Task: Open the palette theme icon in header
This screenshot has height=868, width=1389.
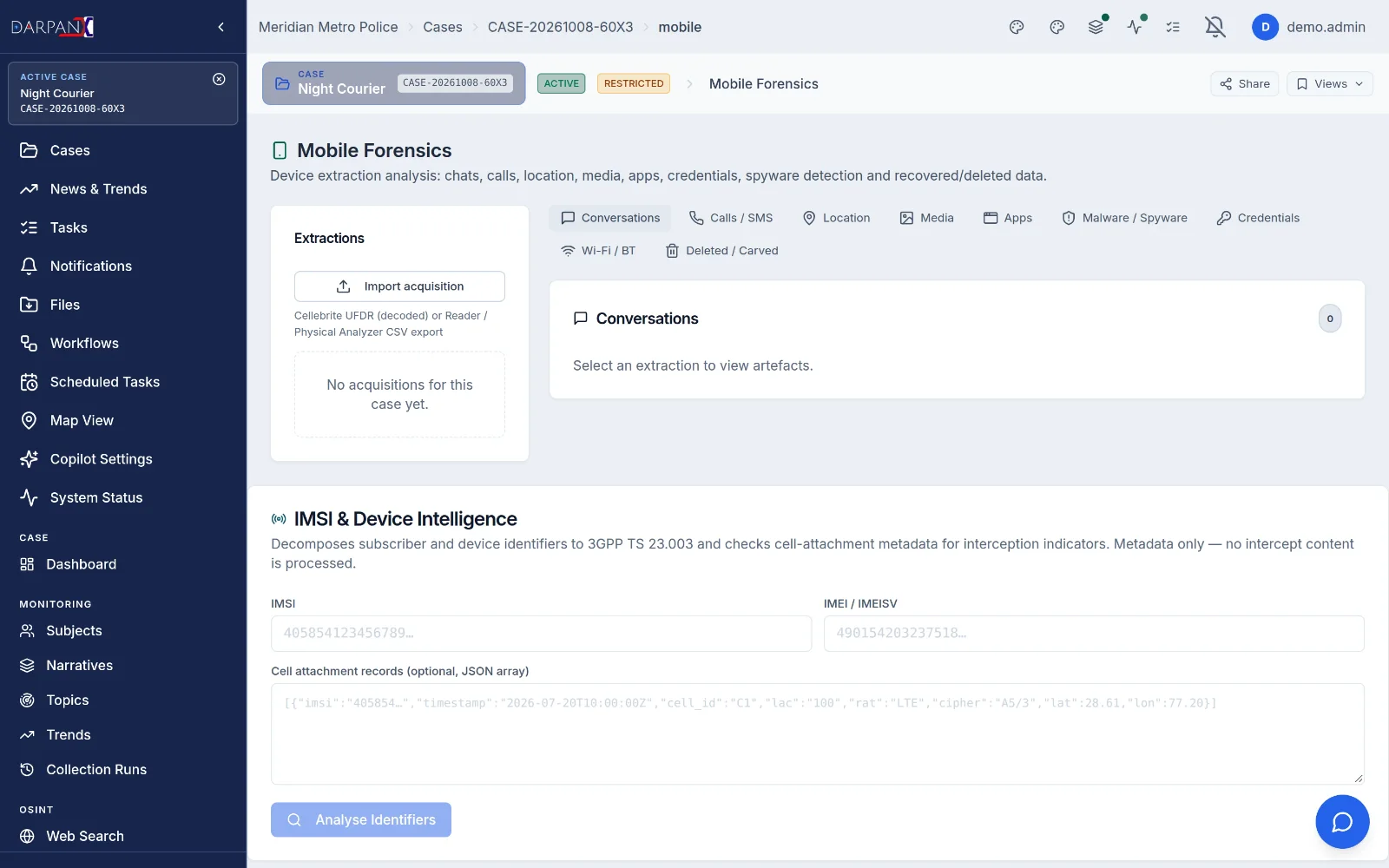Action: (1017, 27)
